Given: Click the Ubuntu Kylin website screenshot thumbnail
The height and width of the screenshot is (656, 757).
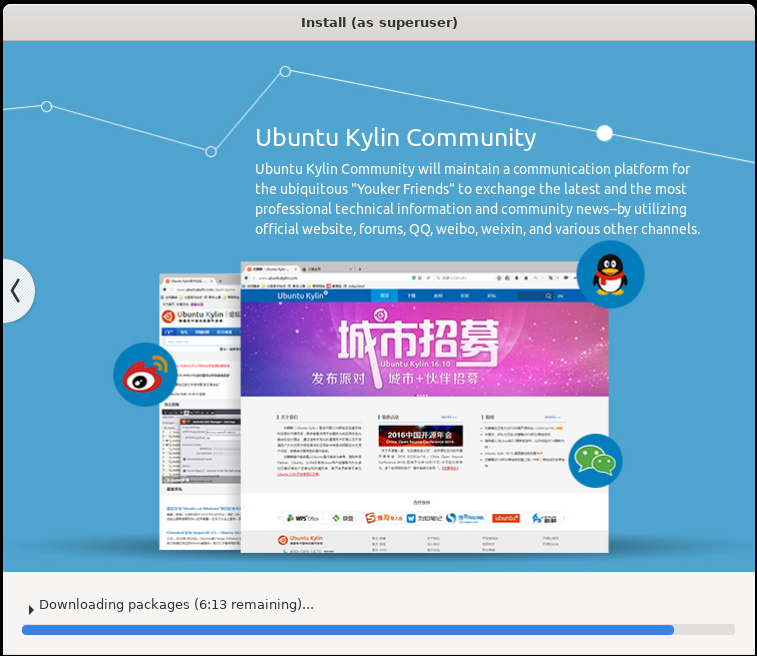Looking at the screenshot, I should click(424, 407).
